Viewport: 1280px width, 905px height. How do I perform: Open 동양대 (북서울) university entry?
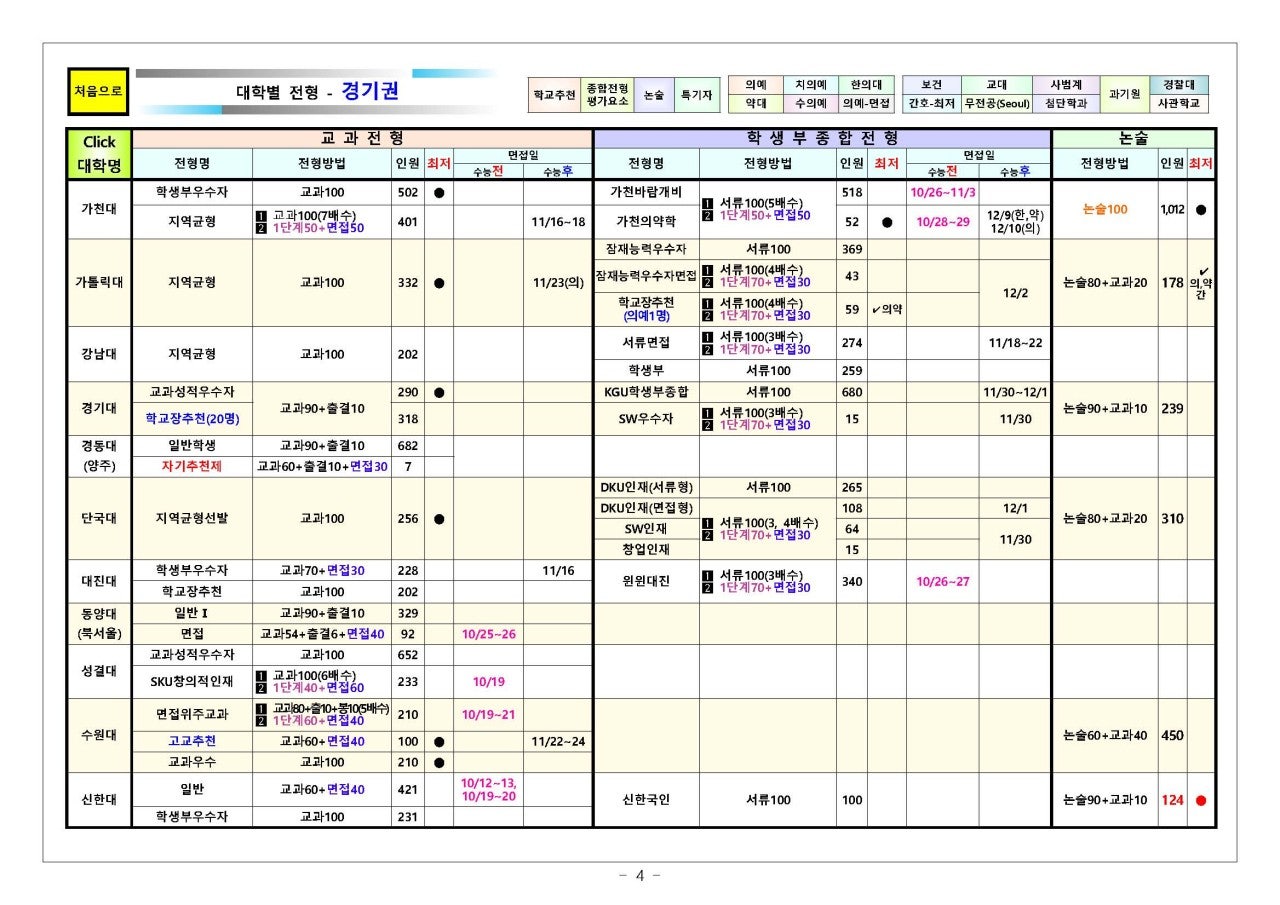click(100, 623)
